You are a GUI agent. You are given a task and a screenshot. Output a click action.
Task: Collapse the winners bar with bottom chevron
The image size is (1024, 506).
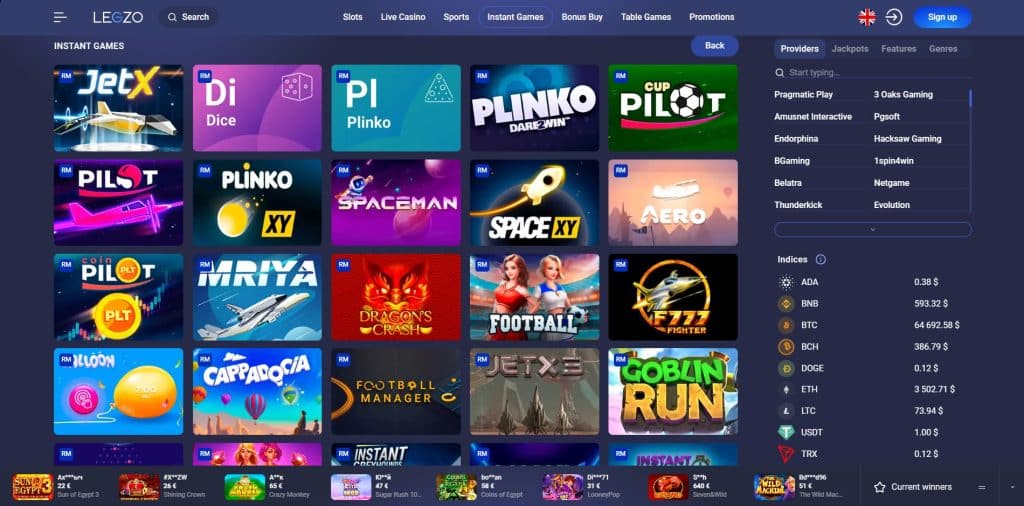[x=1012, y=487]
